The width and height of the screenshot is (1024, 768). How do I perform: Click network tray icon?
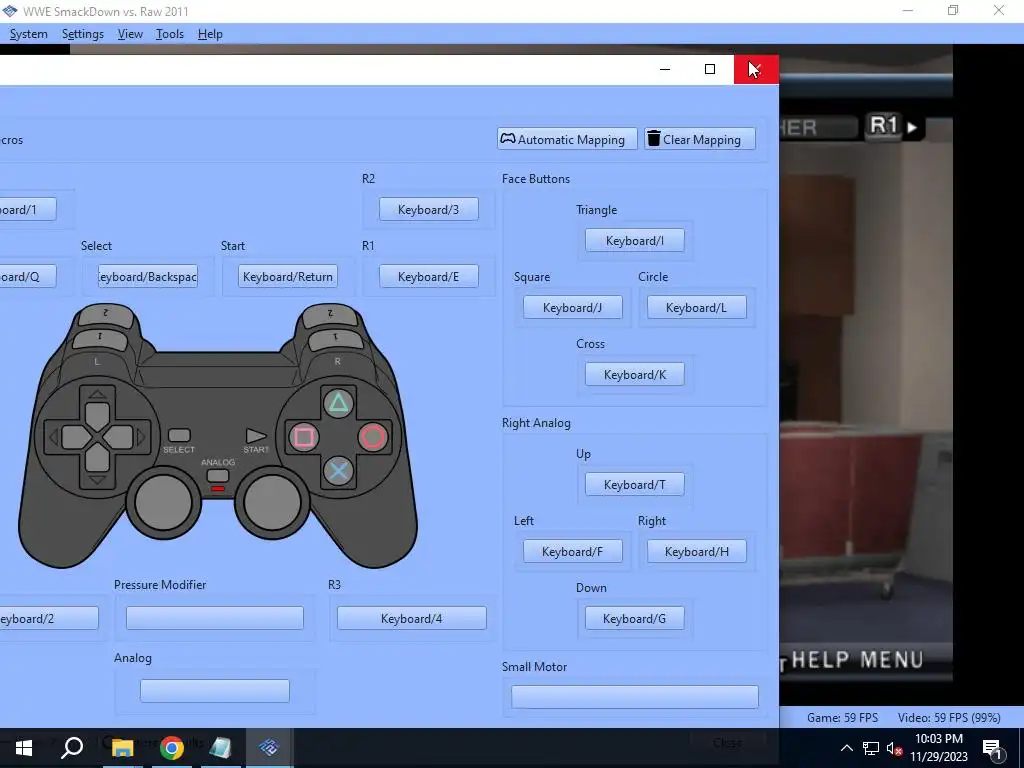[871, 748]
